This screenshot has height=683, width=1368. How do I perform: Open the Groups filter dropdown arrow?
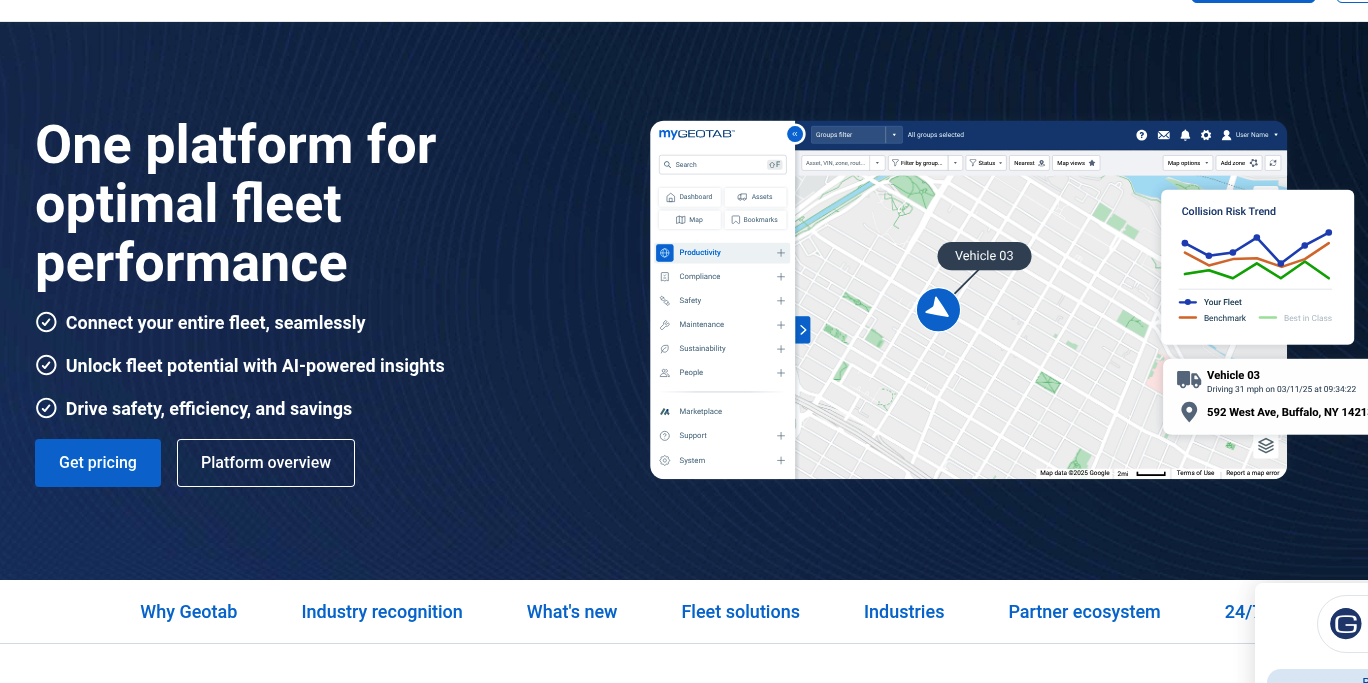(x=894, y=135)
